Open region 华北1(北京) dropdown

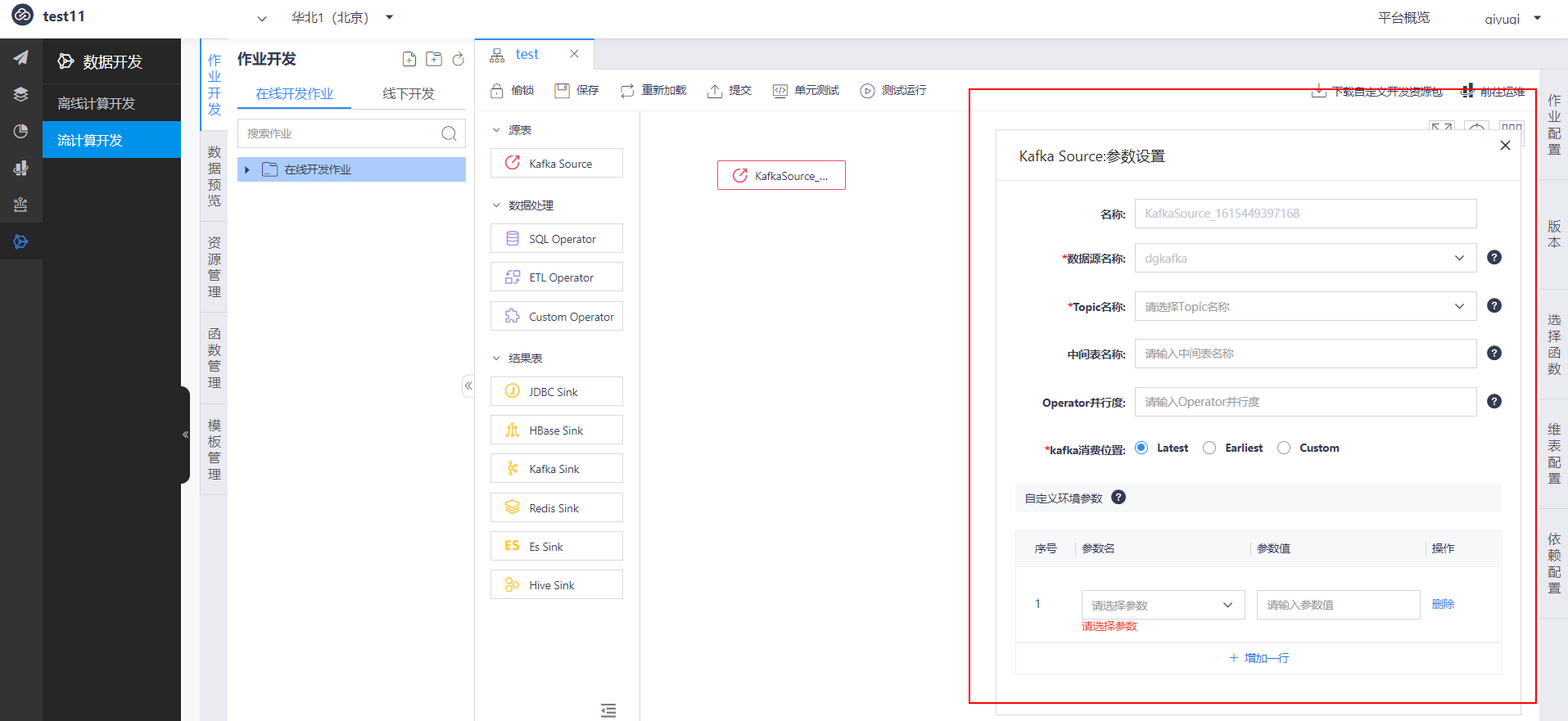pos(342,17)
